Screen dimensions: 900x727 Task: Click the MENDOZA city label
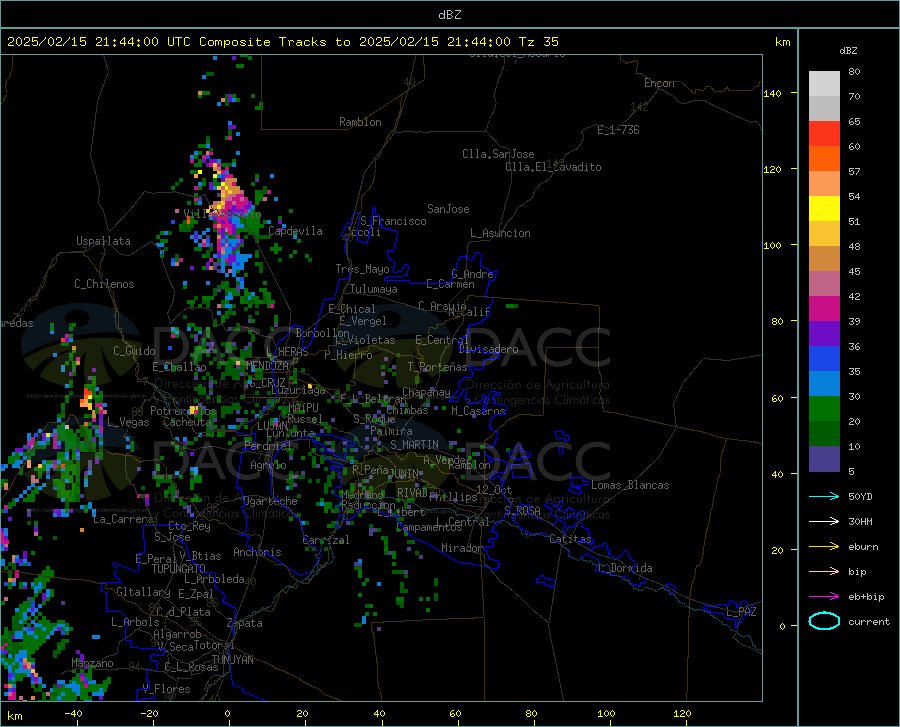coord(267,366)
